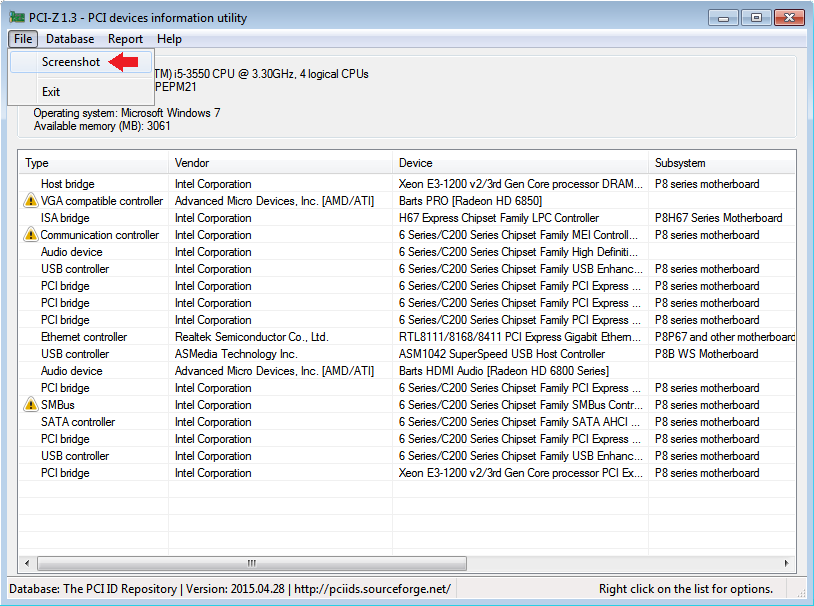Click the i5-3550 CPU @ 3.30GHz text
The image size is (814, 606).
coord(261,74)
